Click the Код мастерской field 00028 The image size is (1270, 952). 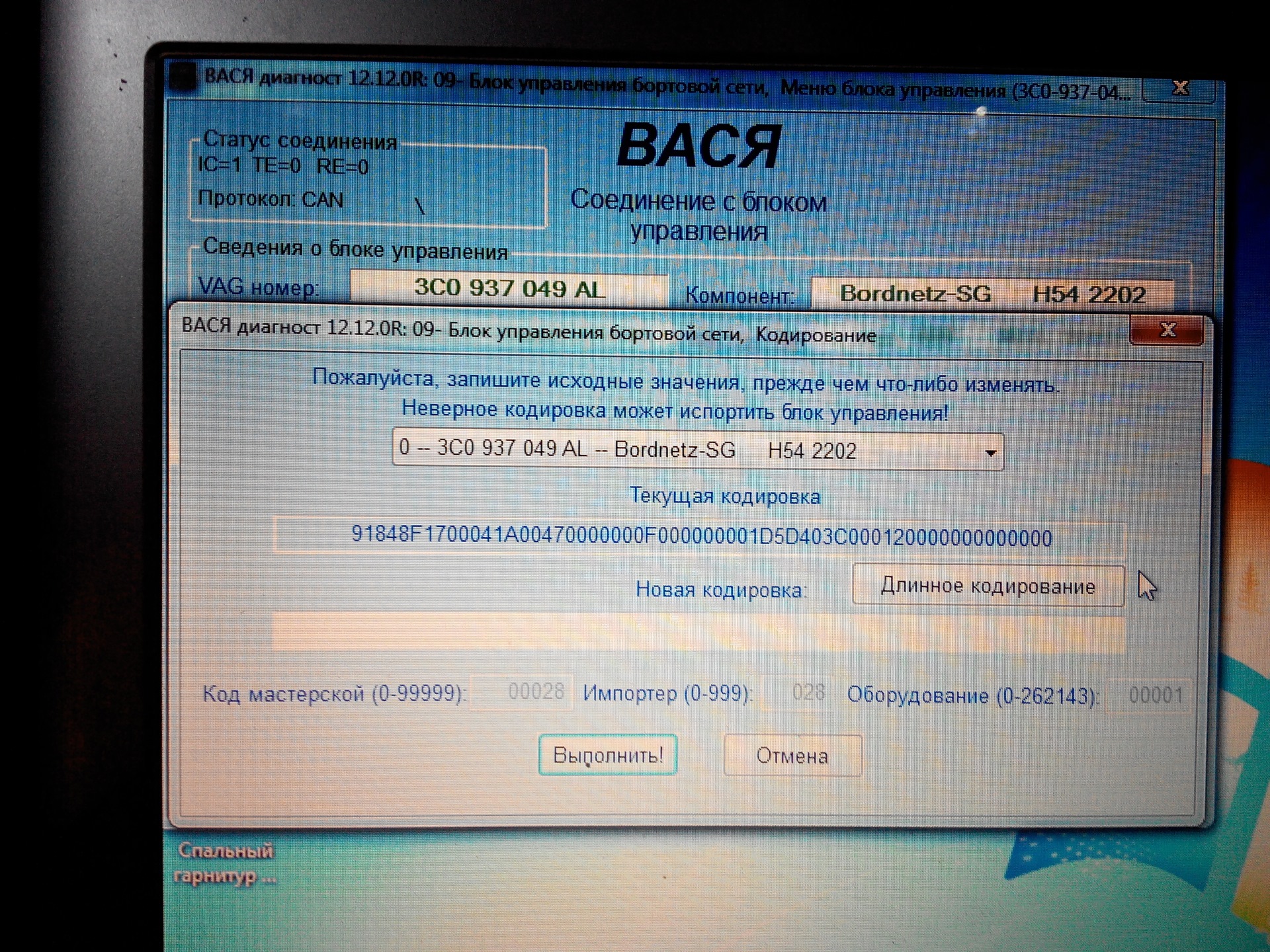521,692
